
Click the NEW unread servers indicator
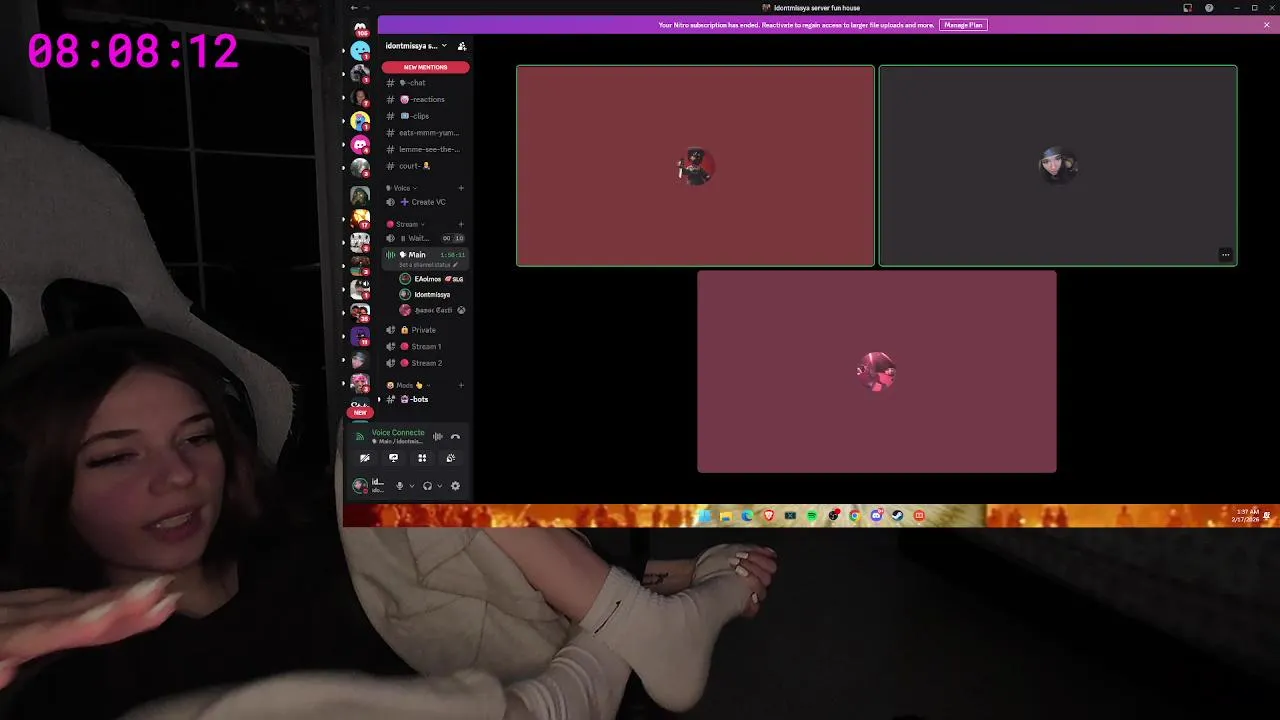coord(360,412)
